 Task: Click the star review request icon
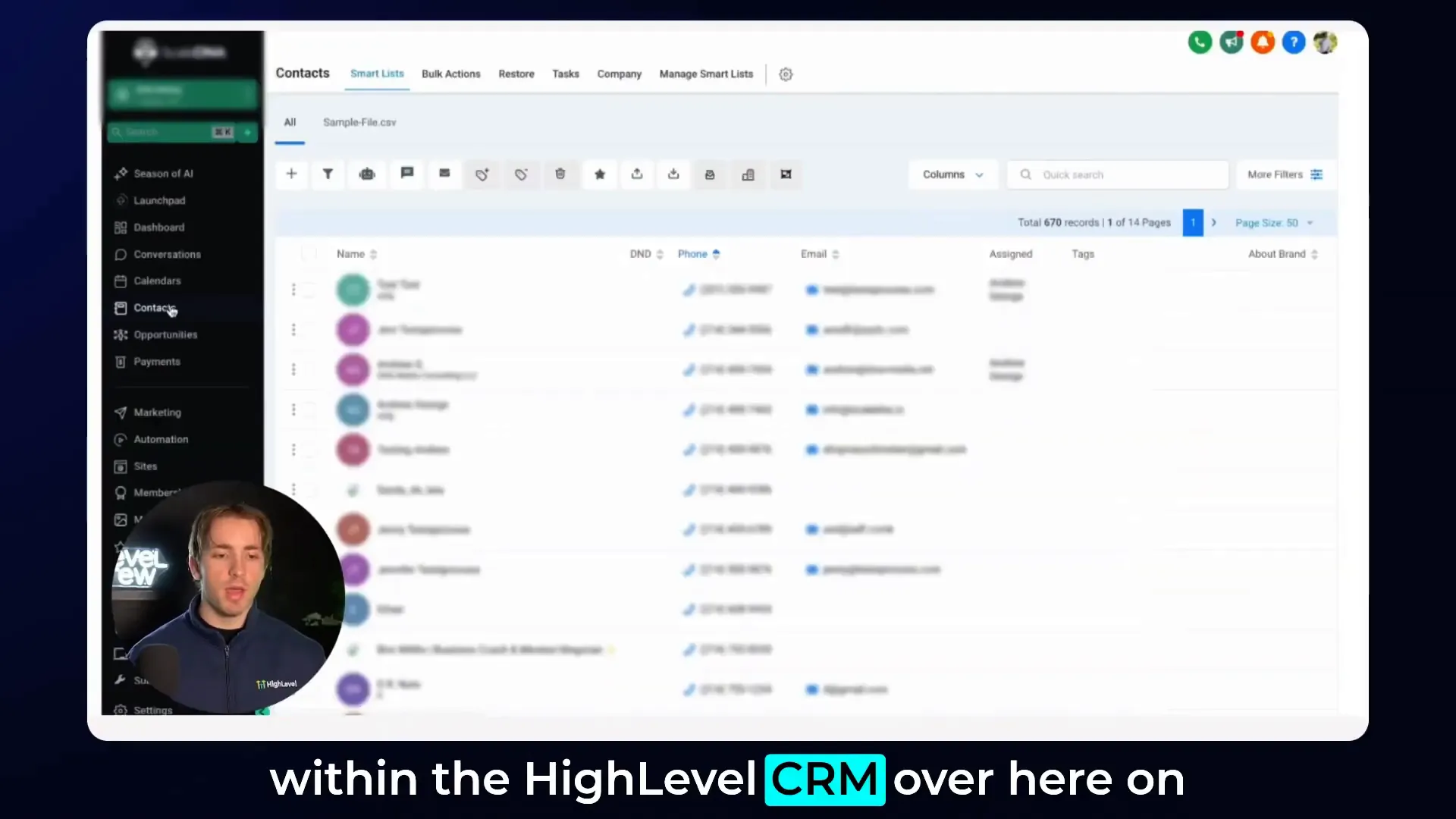click(x=600, y=174)
